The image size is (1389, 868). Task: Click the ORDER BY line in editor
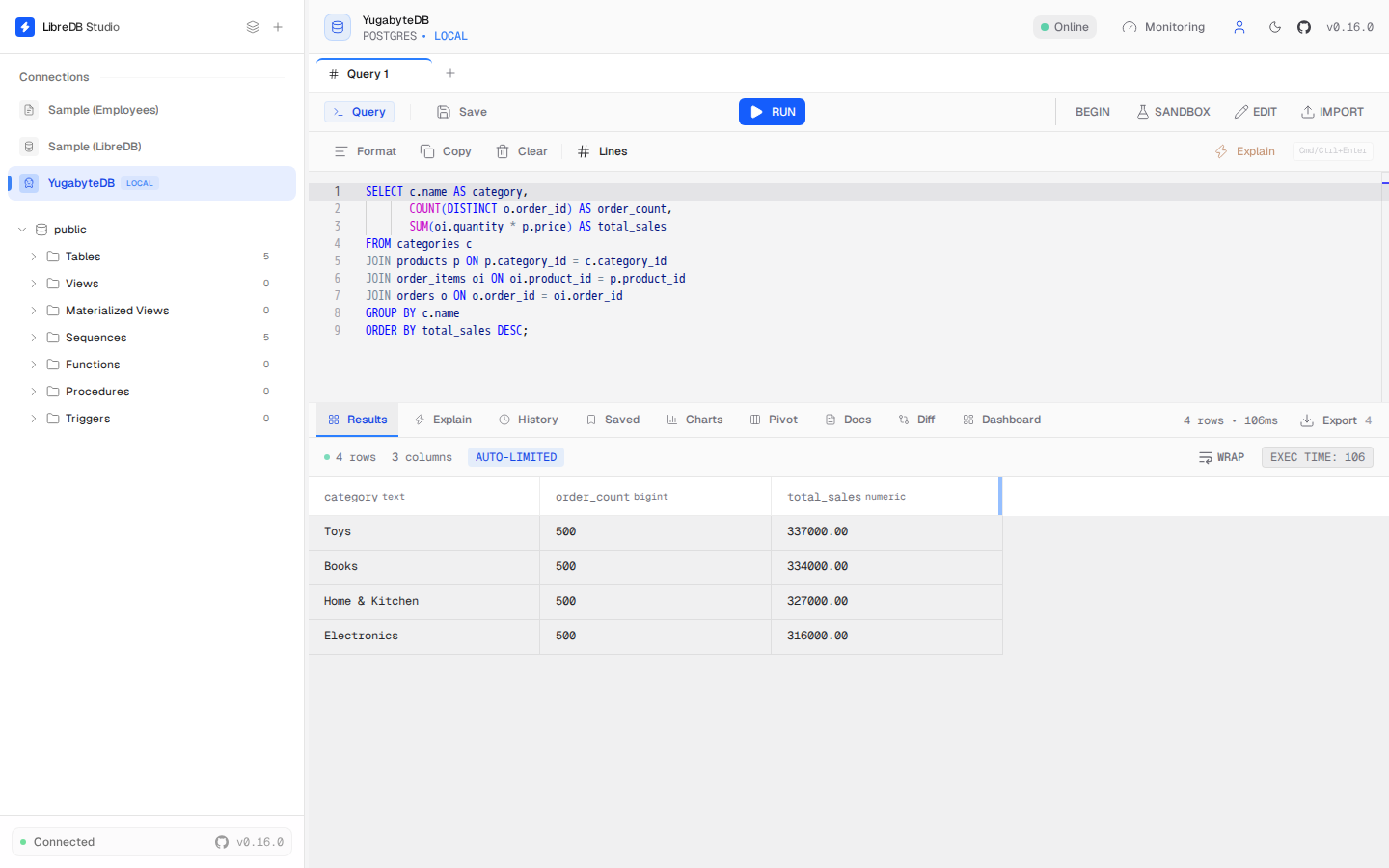[447, 331]
